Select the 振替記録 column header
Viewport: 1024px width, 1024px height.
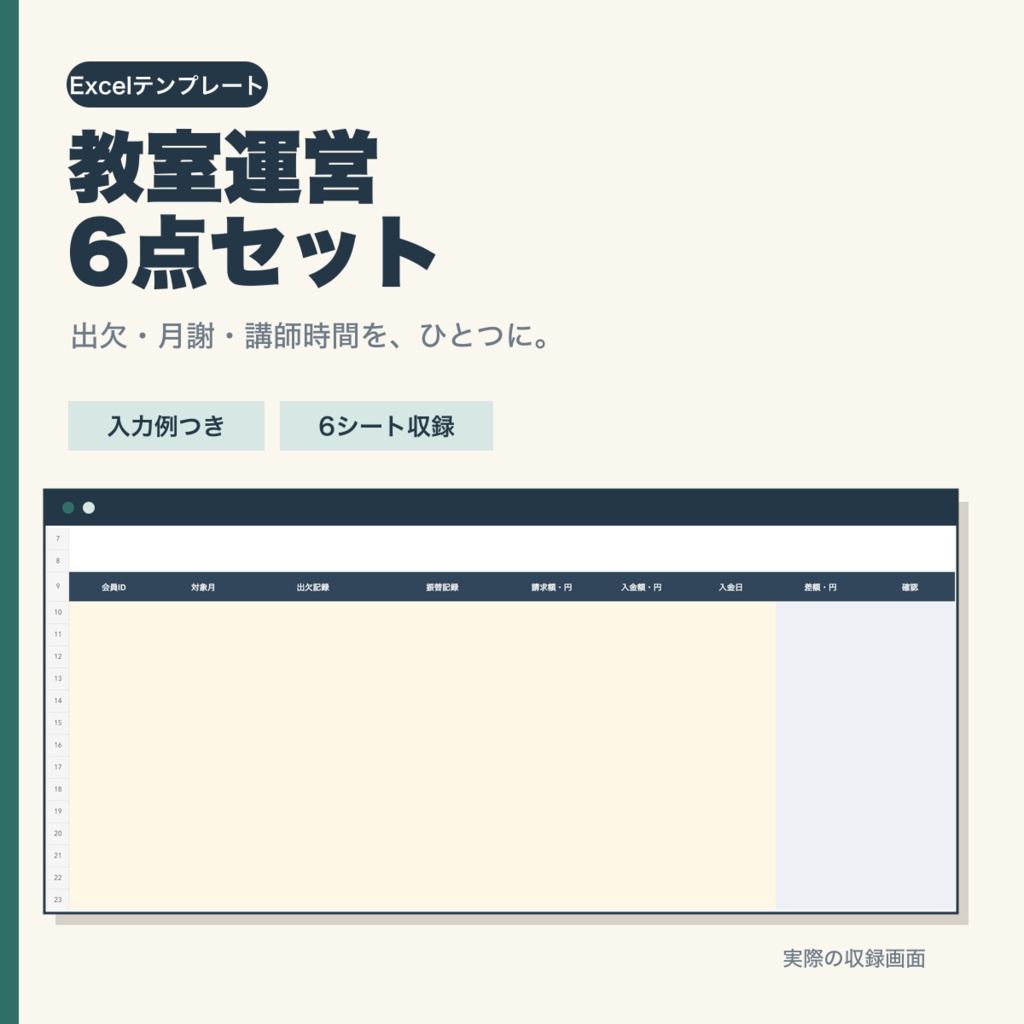(x=442, y=587)
